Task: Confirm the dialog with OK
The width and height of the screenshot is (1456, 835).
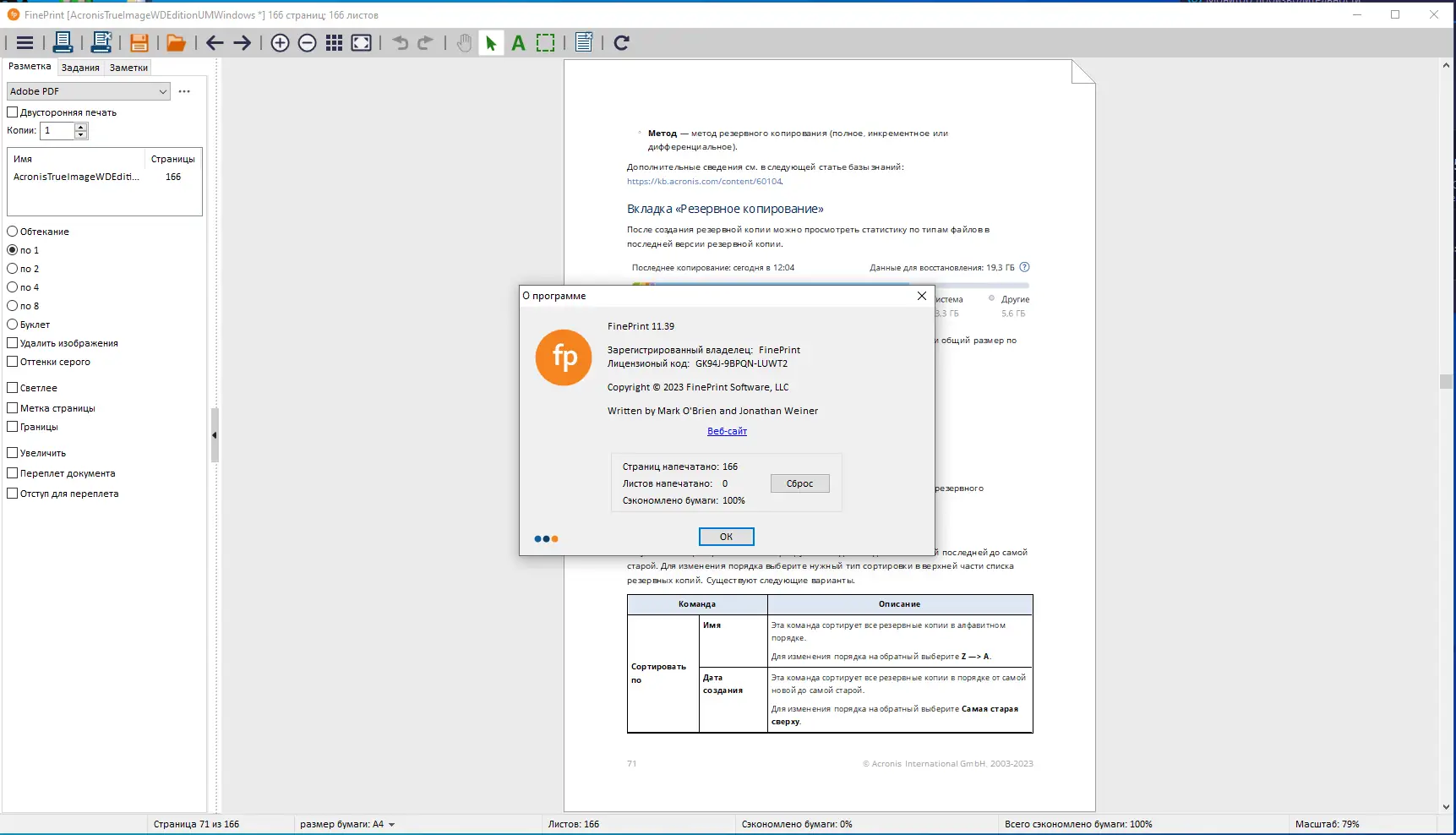Action: click(x=726, y=537)
